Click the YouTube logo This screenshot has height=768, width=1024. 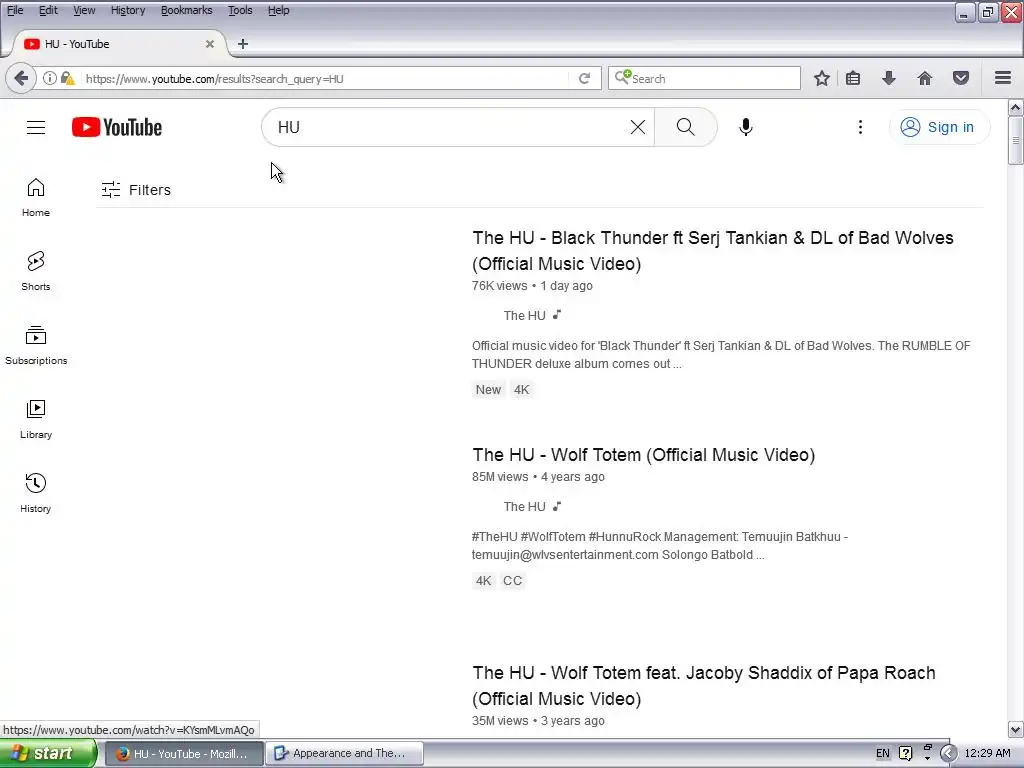pyautogui.click(x=117, y=127)
